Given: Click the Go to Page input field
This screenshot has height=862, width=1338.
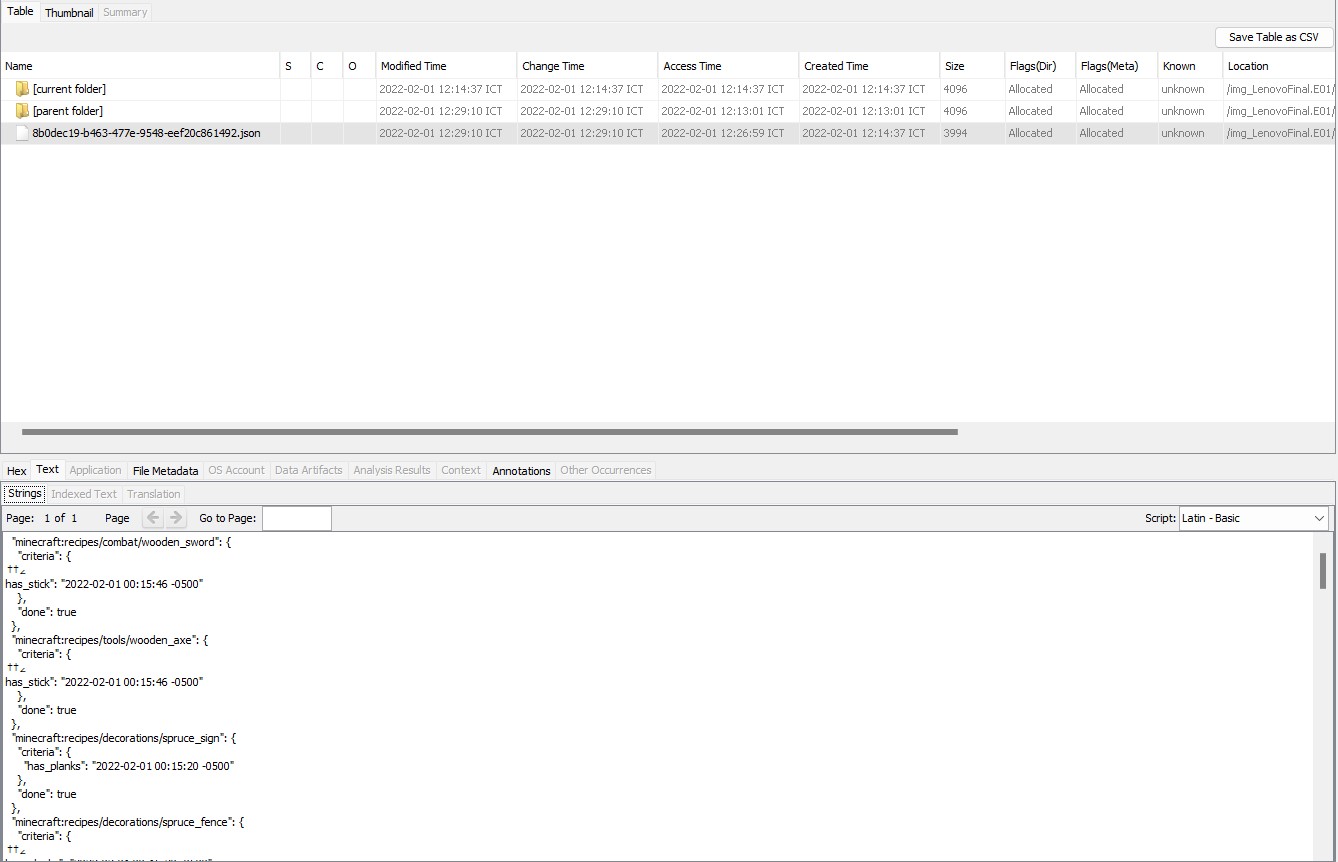Looking at the screenshot, I should (x=296, y=518).
